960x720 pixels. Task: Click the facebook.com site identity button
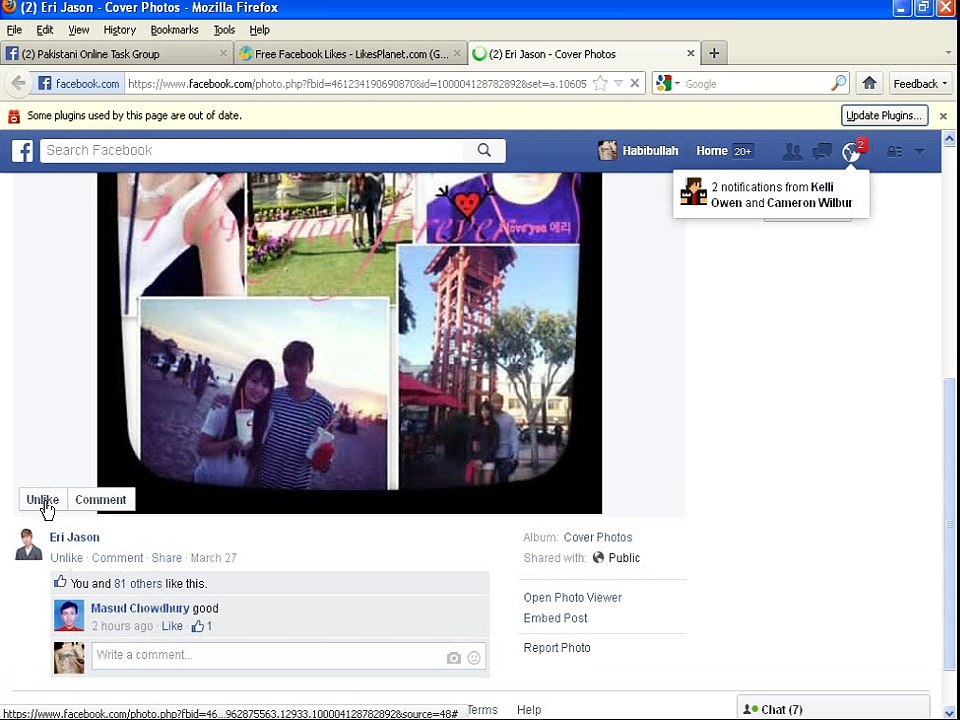coord(78,84)
